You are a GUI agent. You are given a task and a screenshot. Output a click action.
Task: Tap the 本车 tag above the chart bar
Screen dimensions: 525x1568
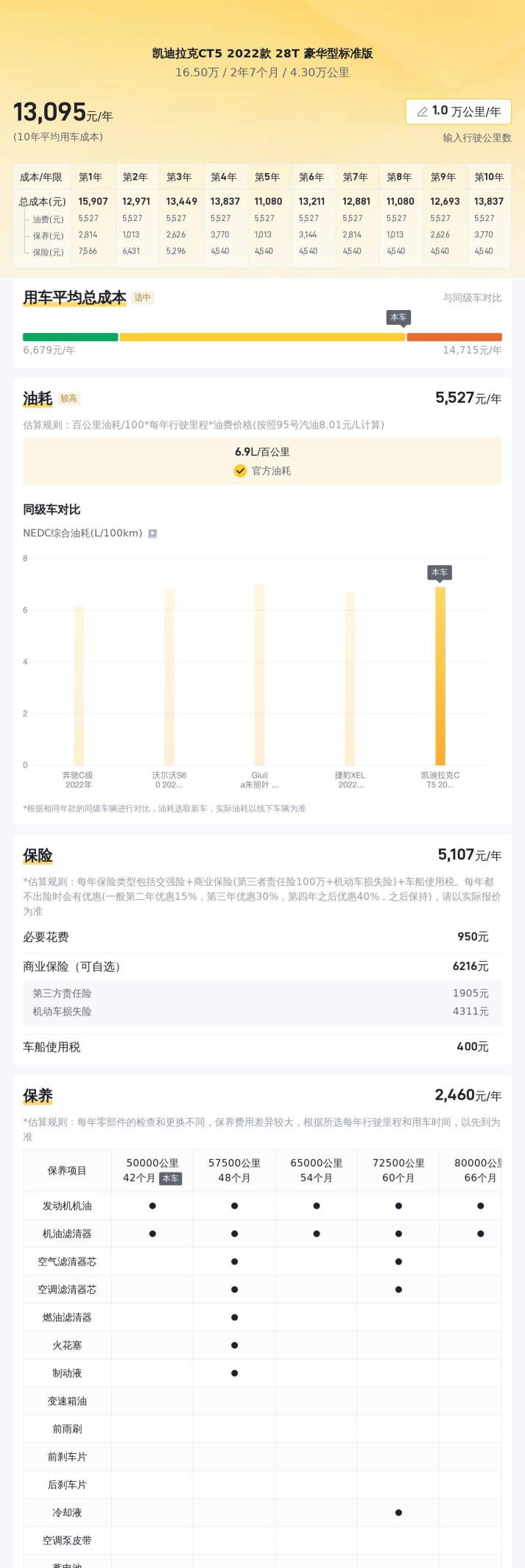[440, 572]
